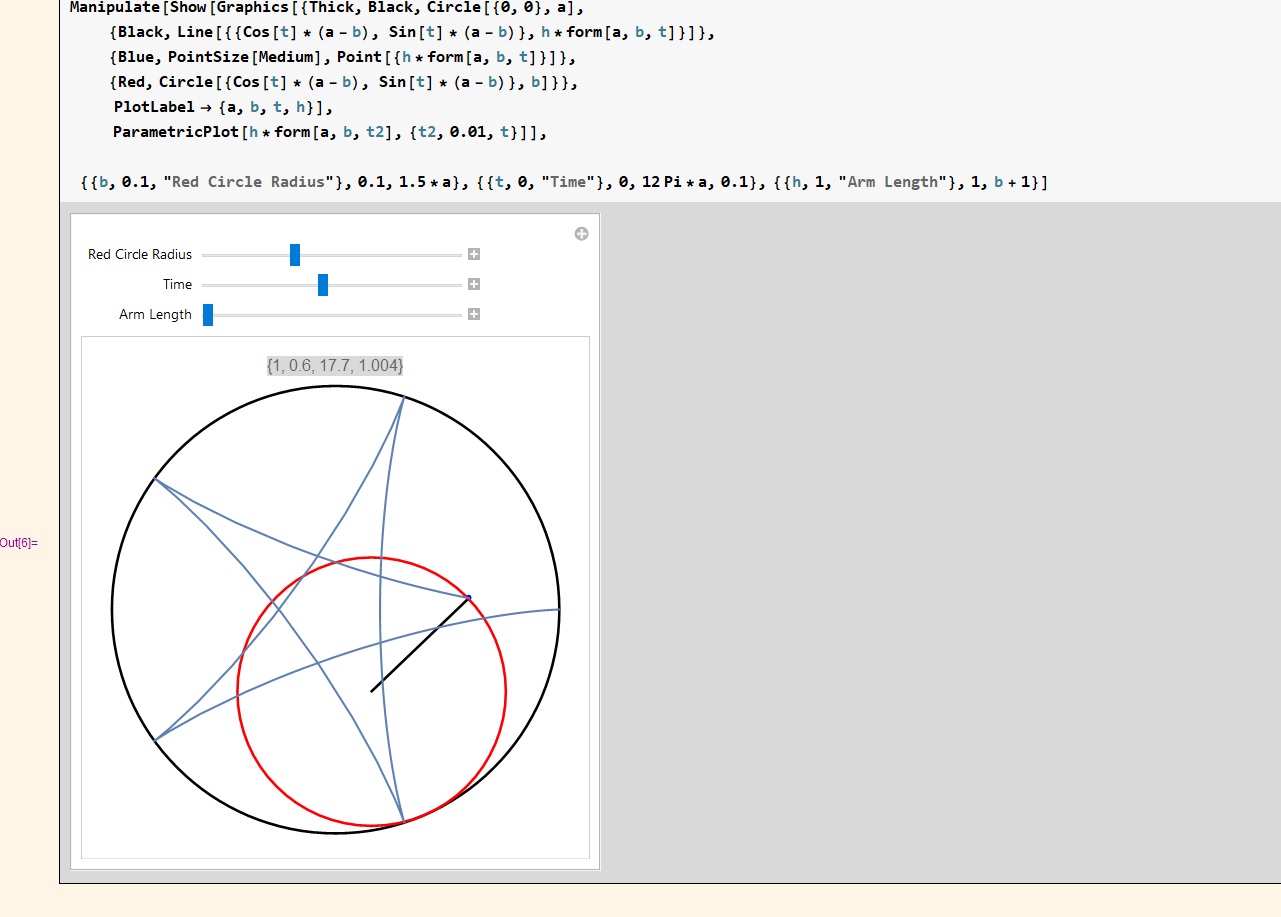Expand the Time slider controls

point(474,285)
